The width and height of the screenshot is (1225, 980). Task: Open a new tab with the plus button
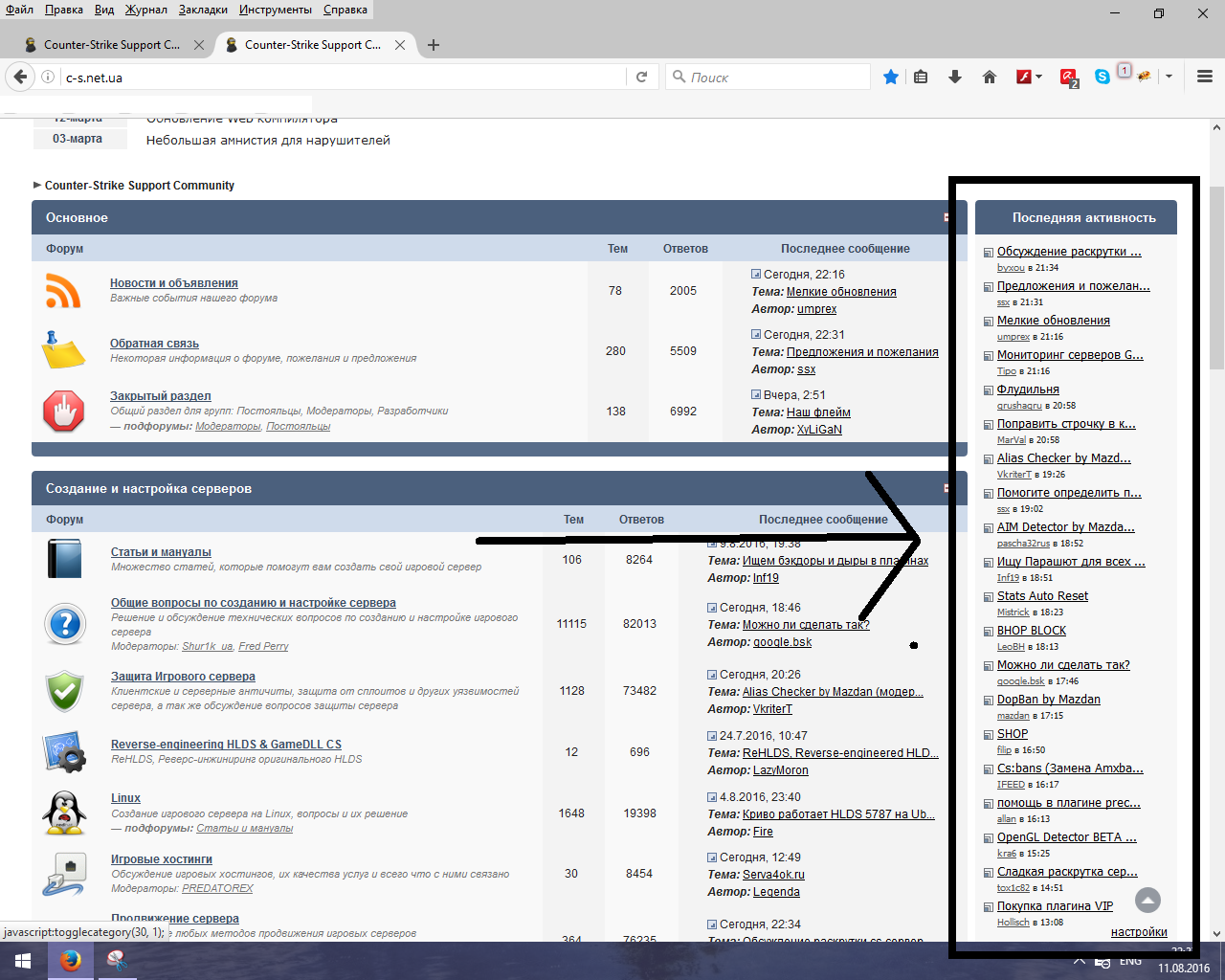tap(434, 45)
